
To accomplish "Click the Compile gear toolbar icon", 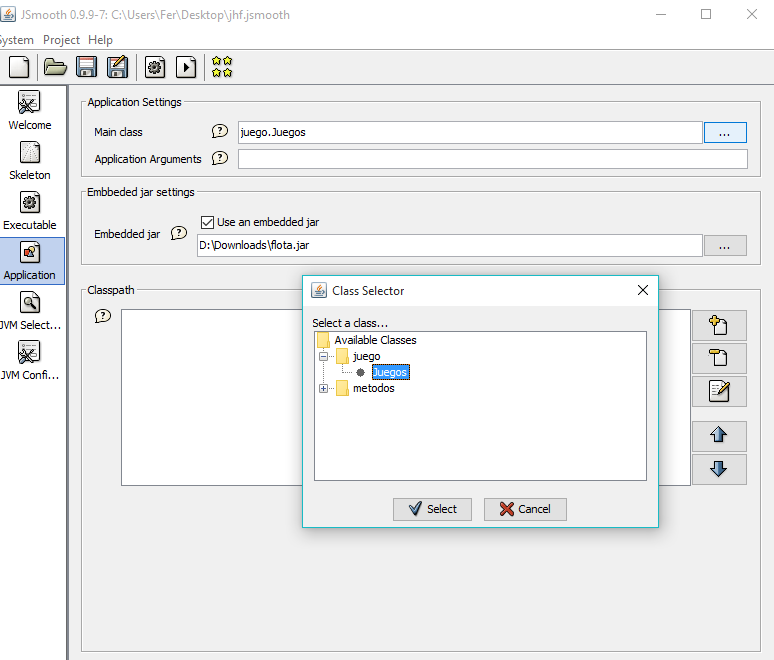I will click(155, 67).
